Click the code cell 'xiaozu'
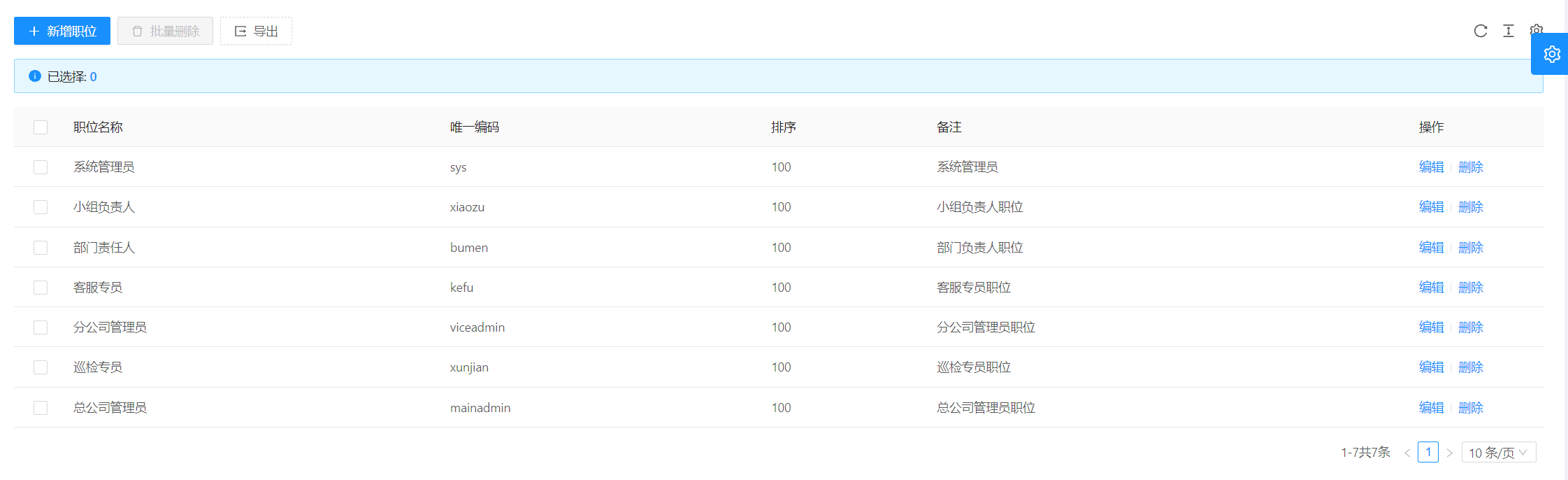Viewport: 1568px width, 480px height. pos(467,207)
